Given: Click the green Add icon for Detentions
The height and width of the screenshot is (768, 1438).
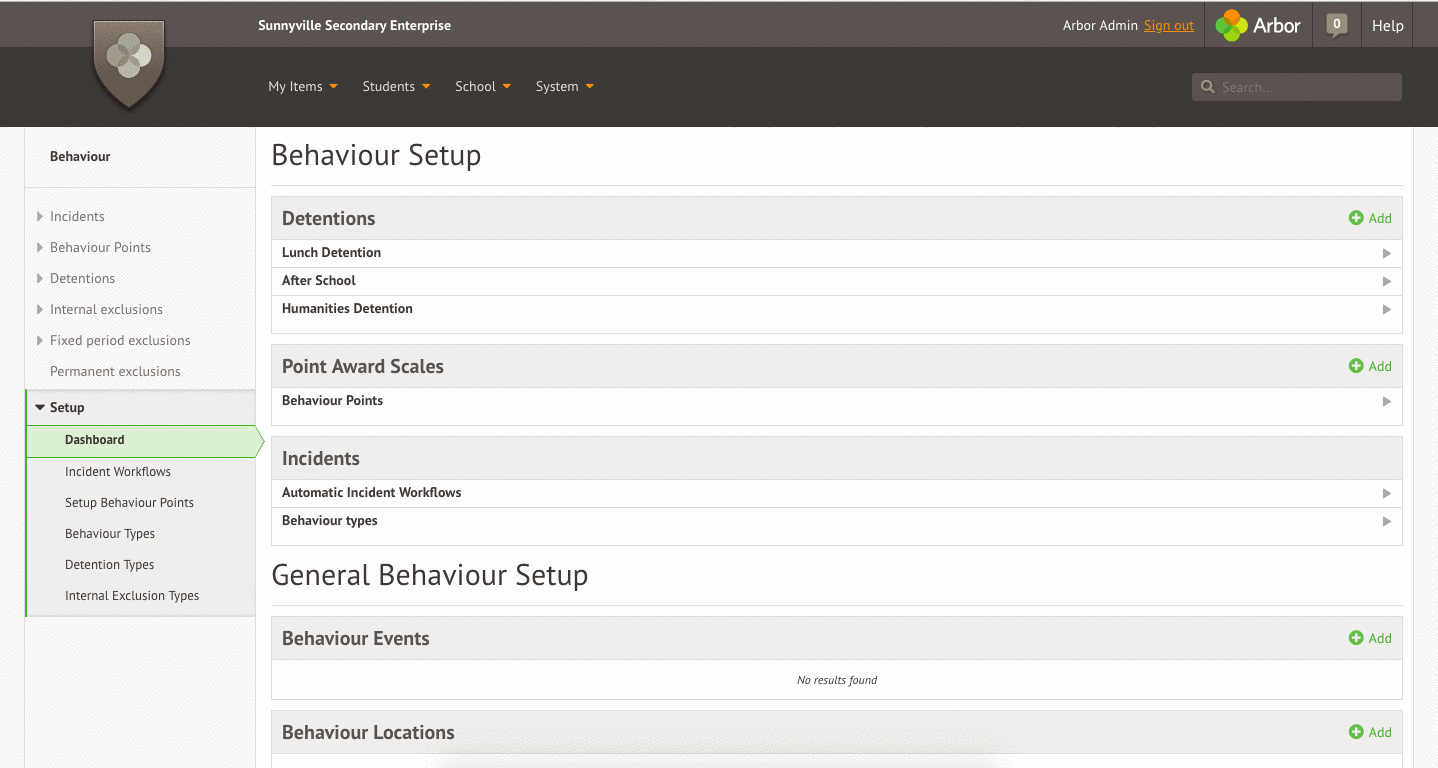Looking at the screenshot, I should 1356,218.
